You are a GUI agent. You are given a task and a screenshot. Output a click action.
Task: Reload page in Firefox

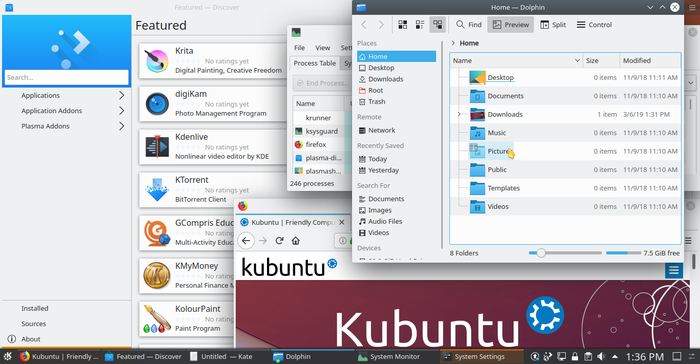point(279,241)
